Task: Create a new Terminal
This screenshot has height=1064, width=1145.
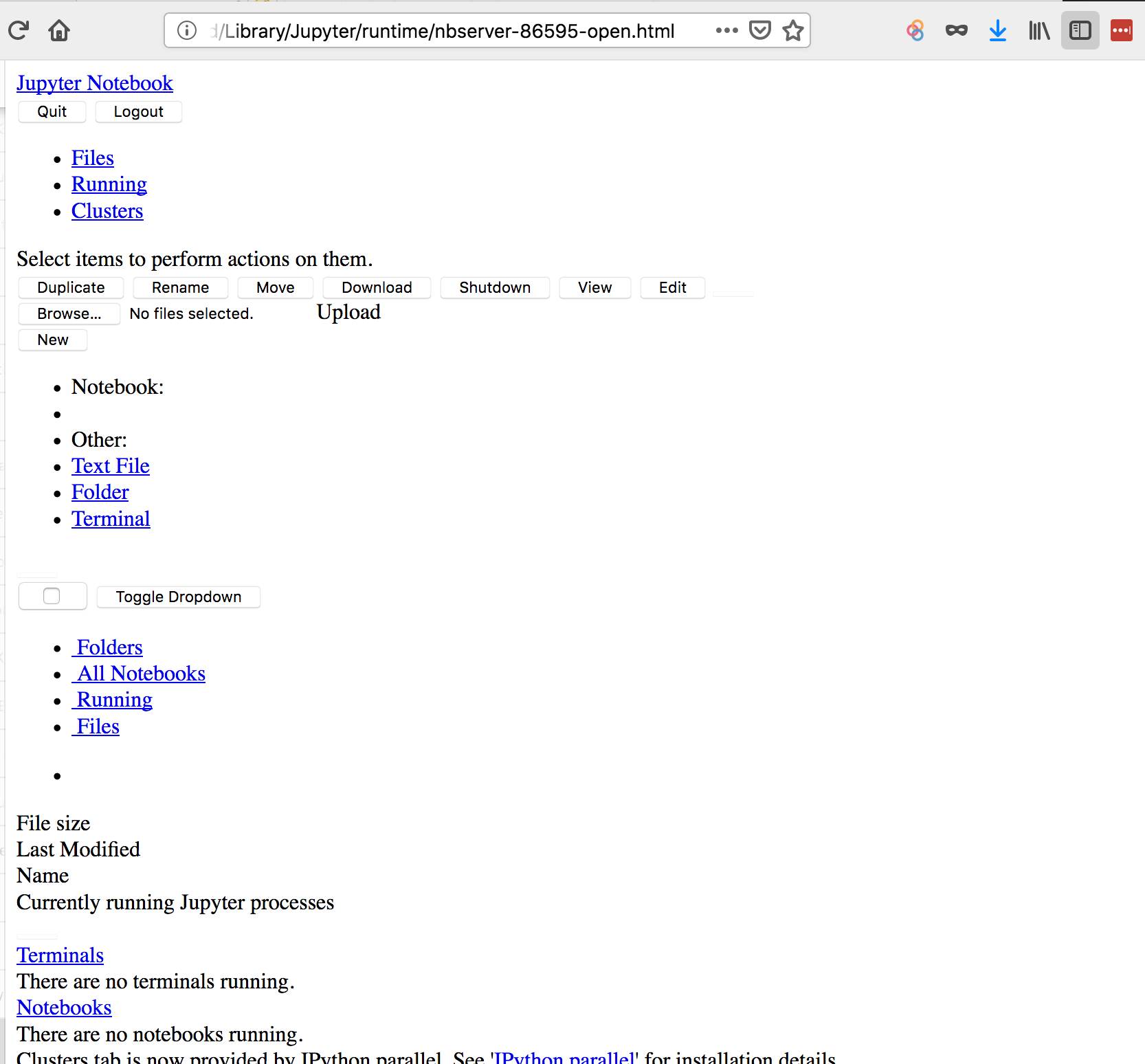Action: pyautogui.click(x=111, y=519)
